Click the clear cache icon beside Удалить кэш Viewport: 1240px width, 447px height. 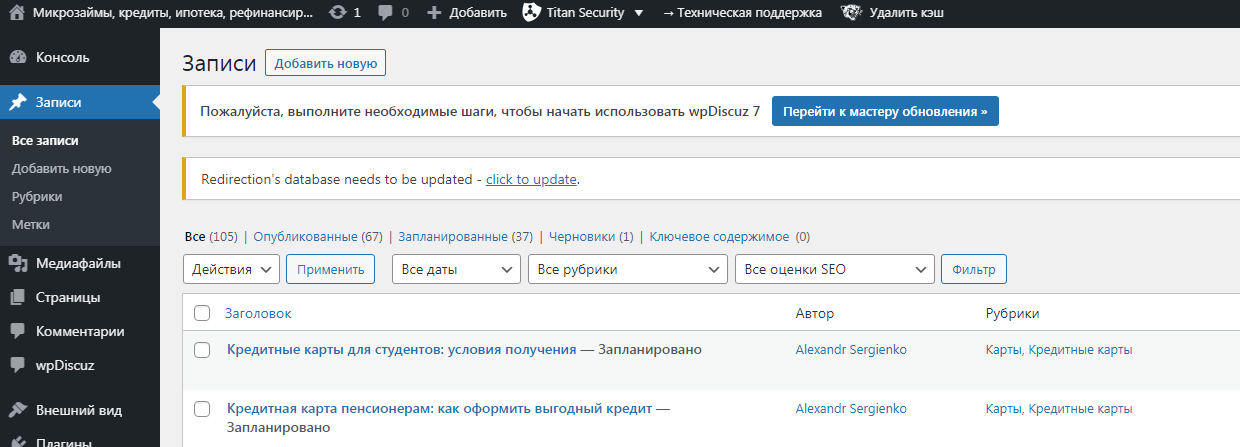click(851, 13)
